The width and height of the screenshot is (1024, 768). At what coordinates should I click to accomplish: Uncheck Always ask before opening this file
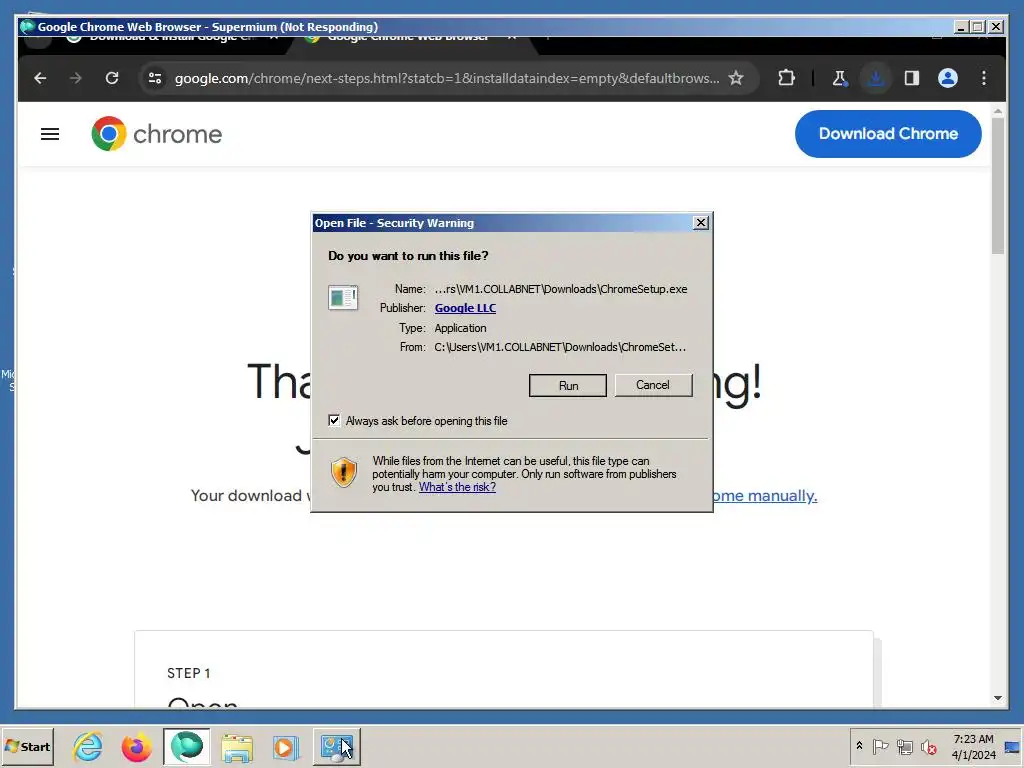click(334, 421)
